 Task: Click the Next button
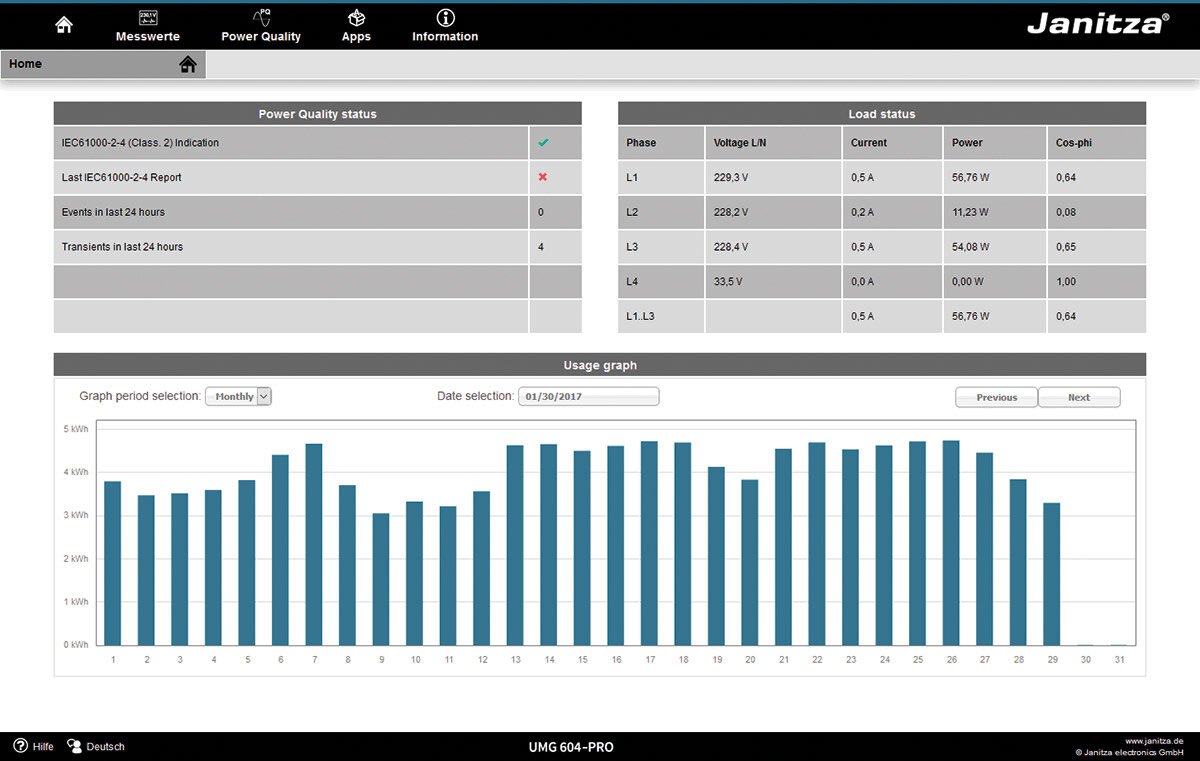click(1079, 397)
